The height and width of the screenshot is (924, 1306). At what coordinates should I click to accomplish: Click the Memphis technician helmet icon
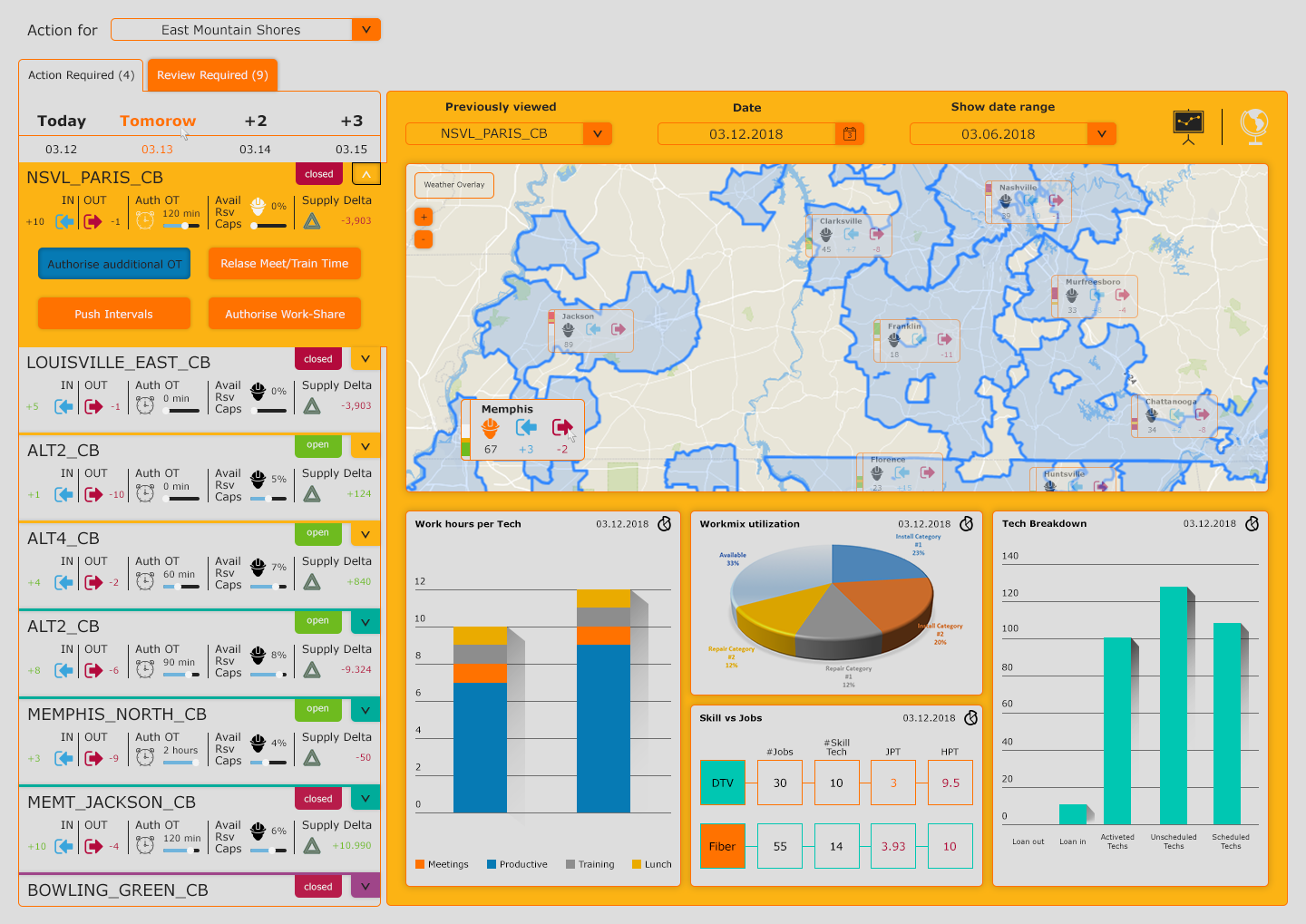click(491, 428)
